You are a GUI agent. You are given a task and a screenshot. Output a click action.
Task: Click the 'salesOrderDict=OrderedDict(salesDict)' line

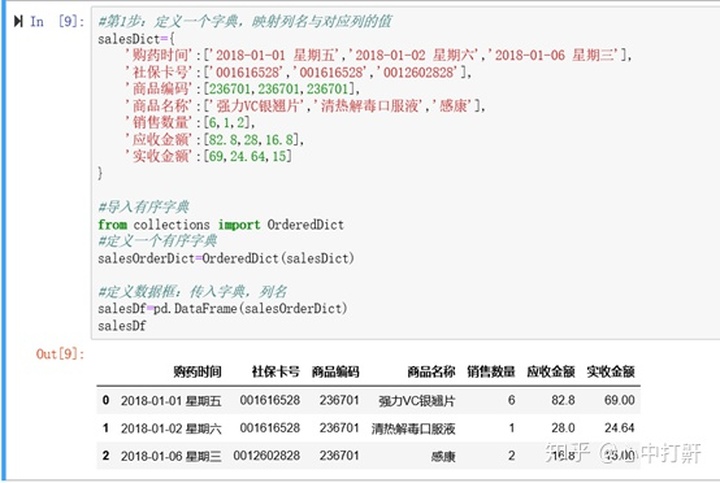click(x=226, y=258)
